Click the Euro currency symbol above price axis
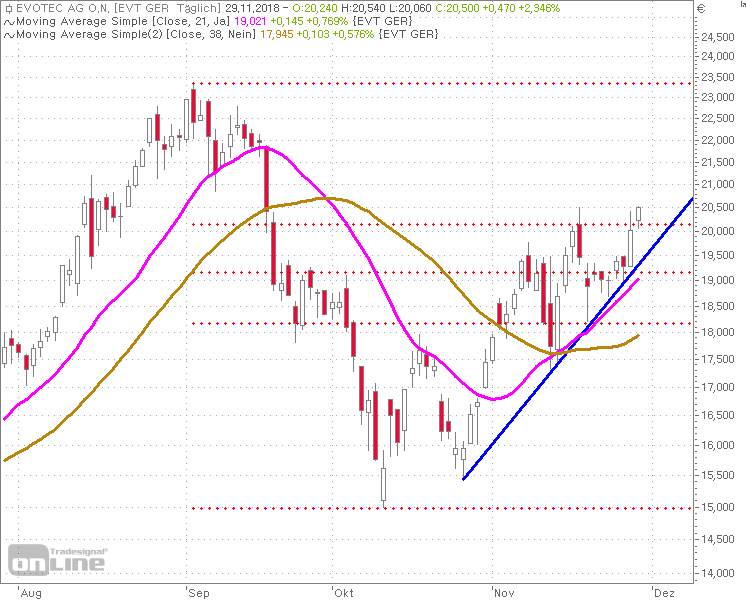The image size is (746, 600). 700,9
